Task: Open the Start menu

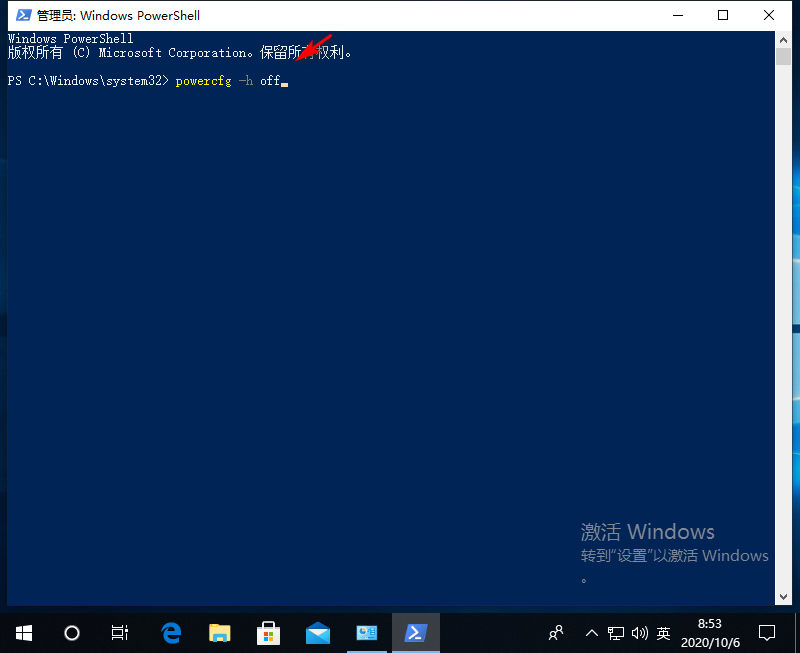Action: [x=23, y=633]
